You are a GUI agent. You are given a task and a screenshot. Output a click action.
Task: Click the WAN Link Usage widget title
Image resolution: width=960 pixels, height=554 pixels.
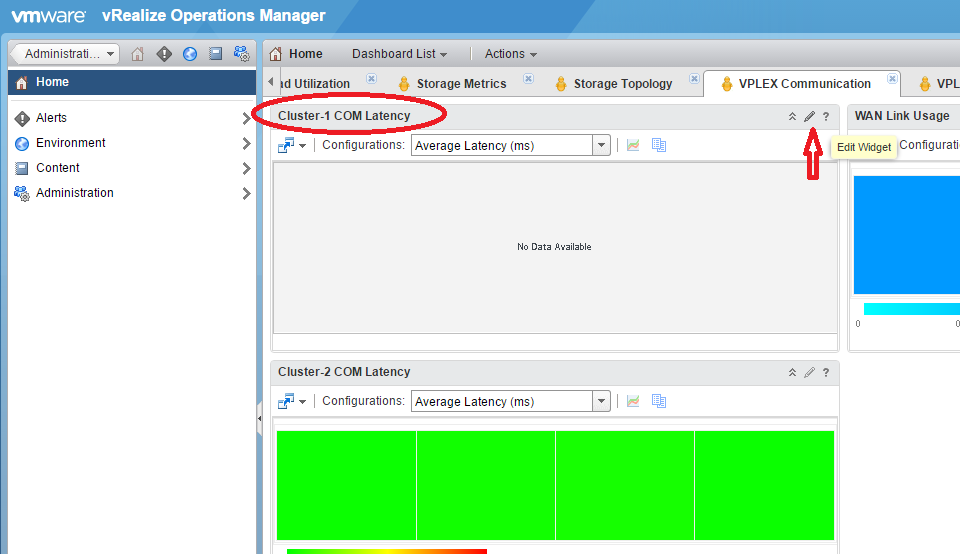[x=902, y=116]
